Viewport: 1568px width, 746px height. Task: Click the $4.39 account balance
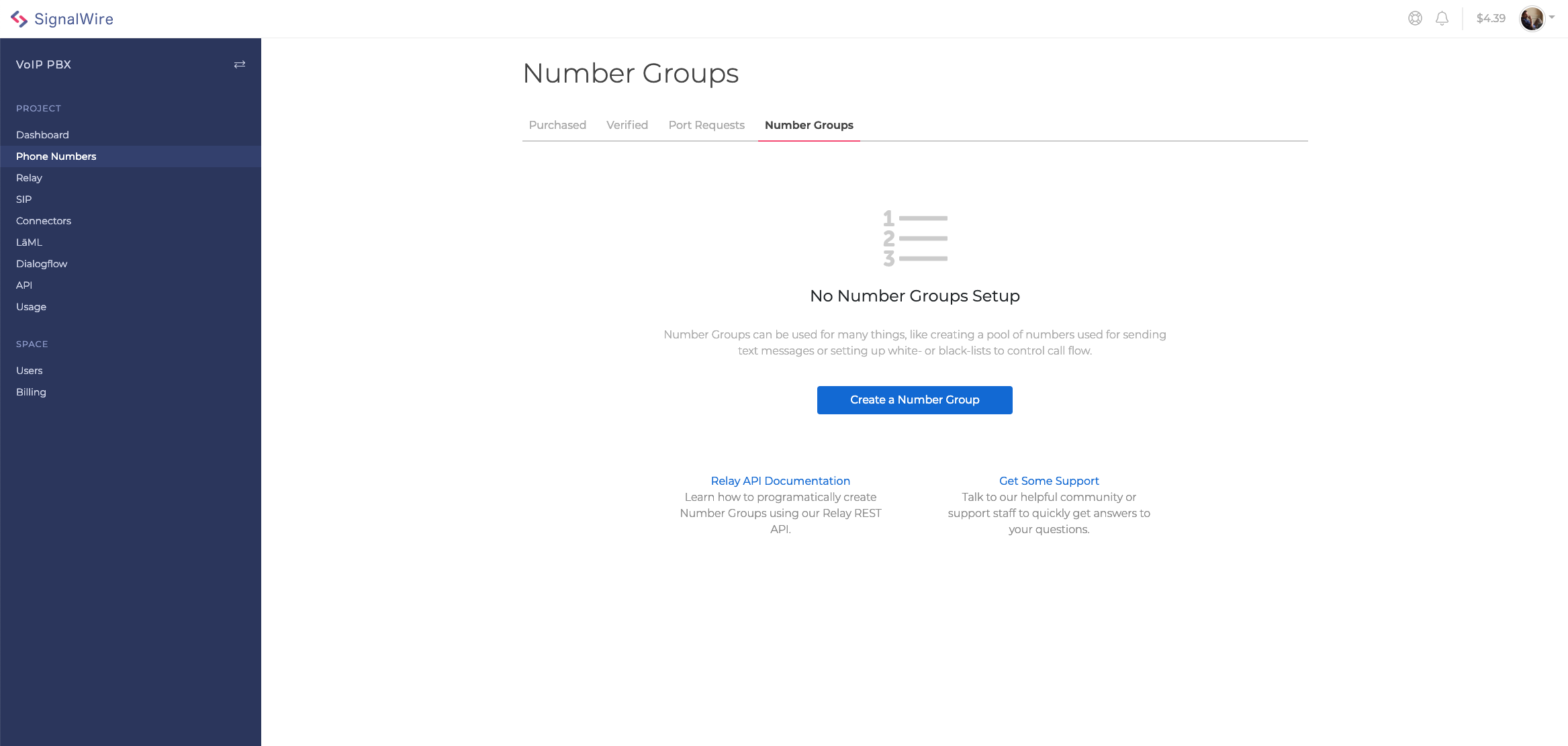pos(1491,18)
